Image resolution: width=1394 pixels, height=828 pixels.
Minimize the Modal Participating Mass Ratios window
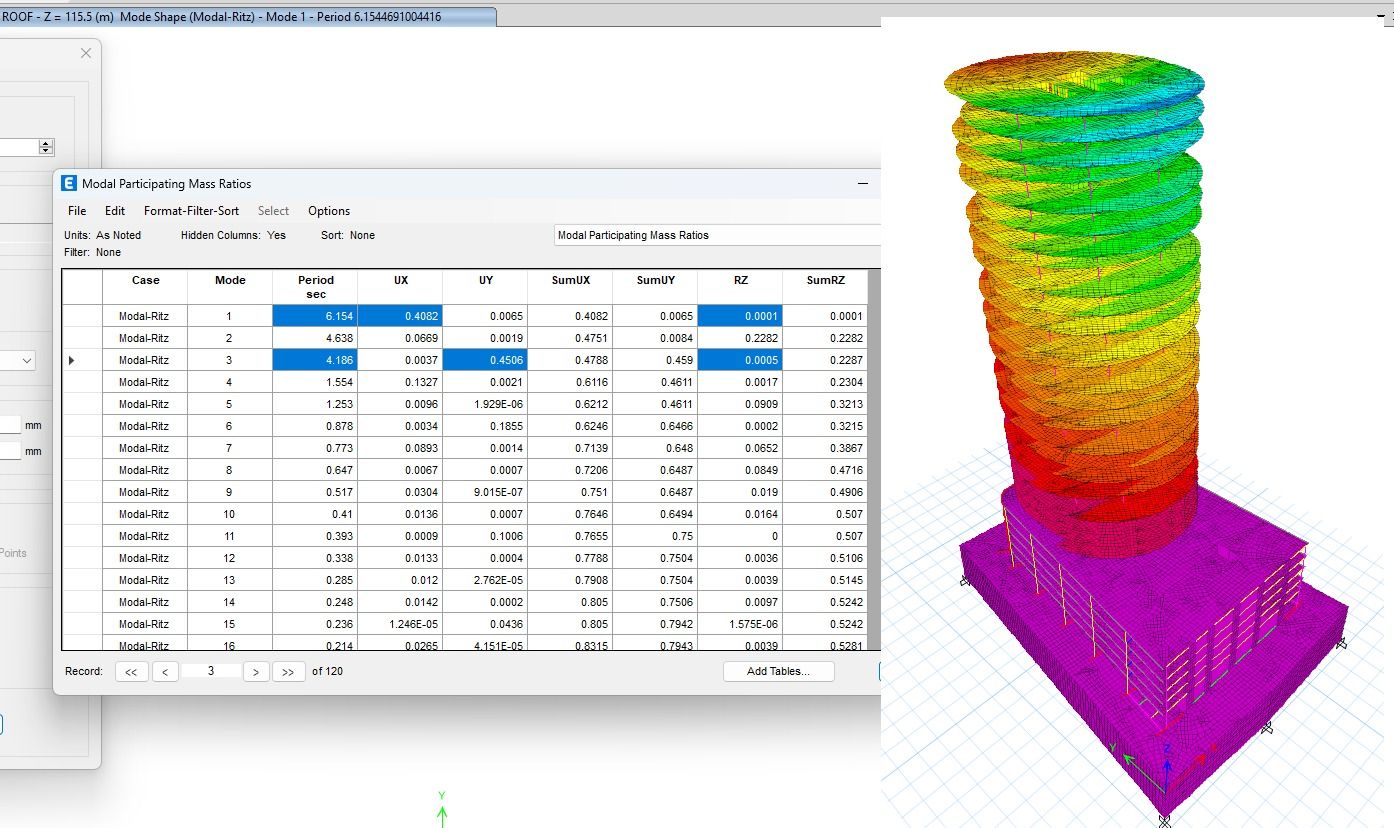point(862,183)
